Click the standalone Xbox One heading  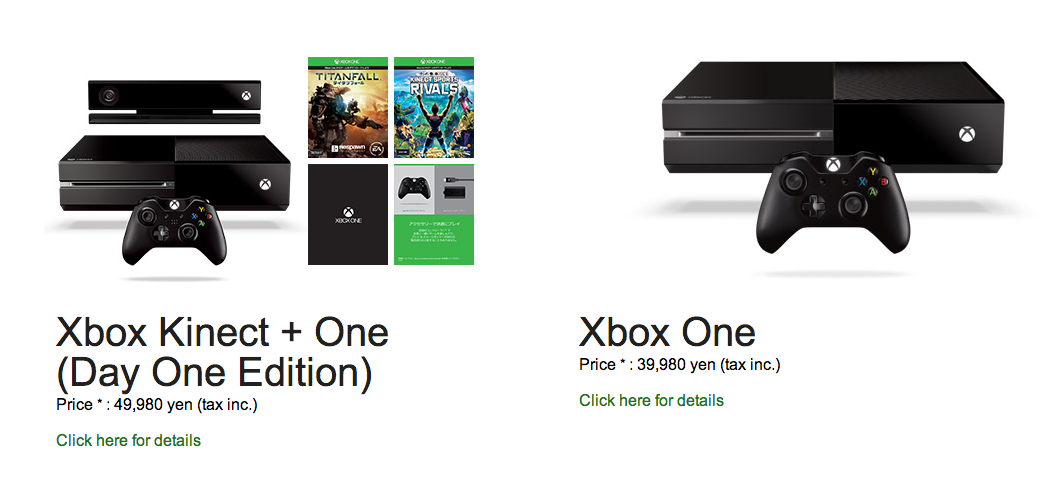pos(667,332)
